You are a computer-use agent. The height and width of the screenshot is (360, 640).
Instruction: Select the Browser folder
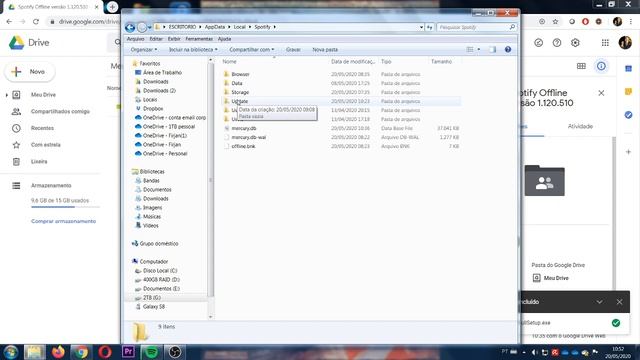point(240,74)
